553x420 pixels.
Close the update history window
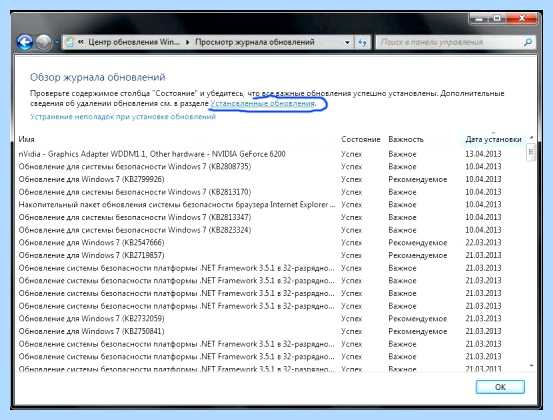(523, 18)
